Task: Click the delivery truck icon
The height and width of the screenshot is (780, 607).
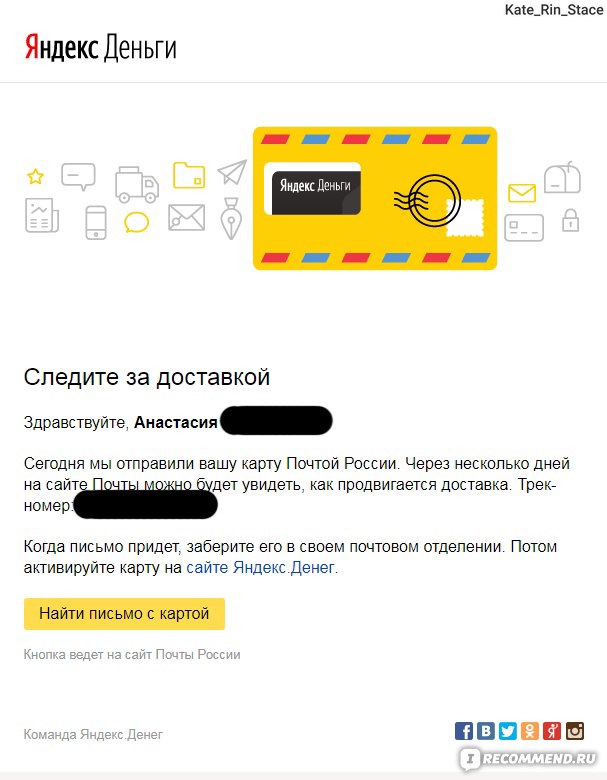Action: tap(137, 185)
